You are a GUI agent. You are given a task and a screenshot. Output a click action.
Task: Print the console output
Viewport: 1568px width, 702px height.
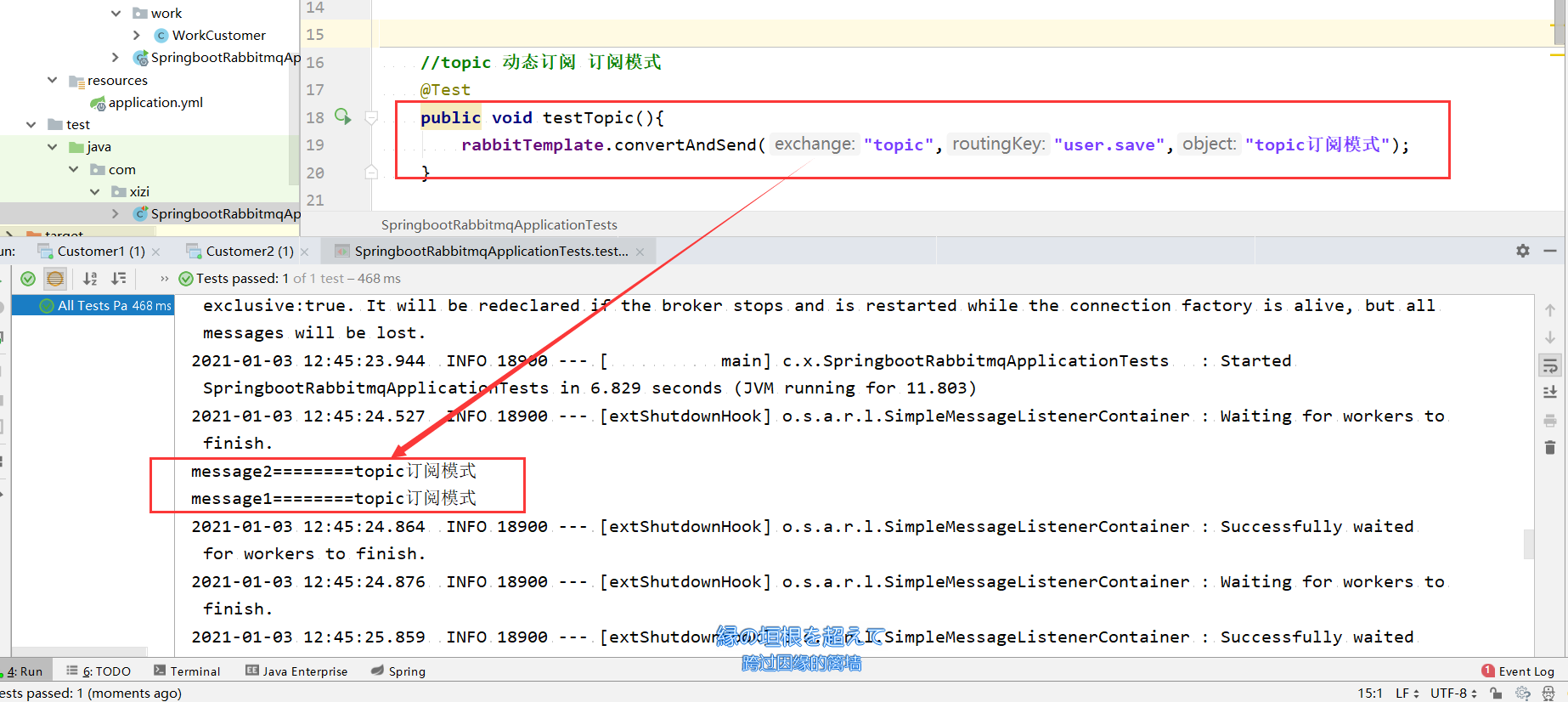pos(1550,420)
